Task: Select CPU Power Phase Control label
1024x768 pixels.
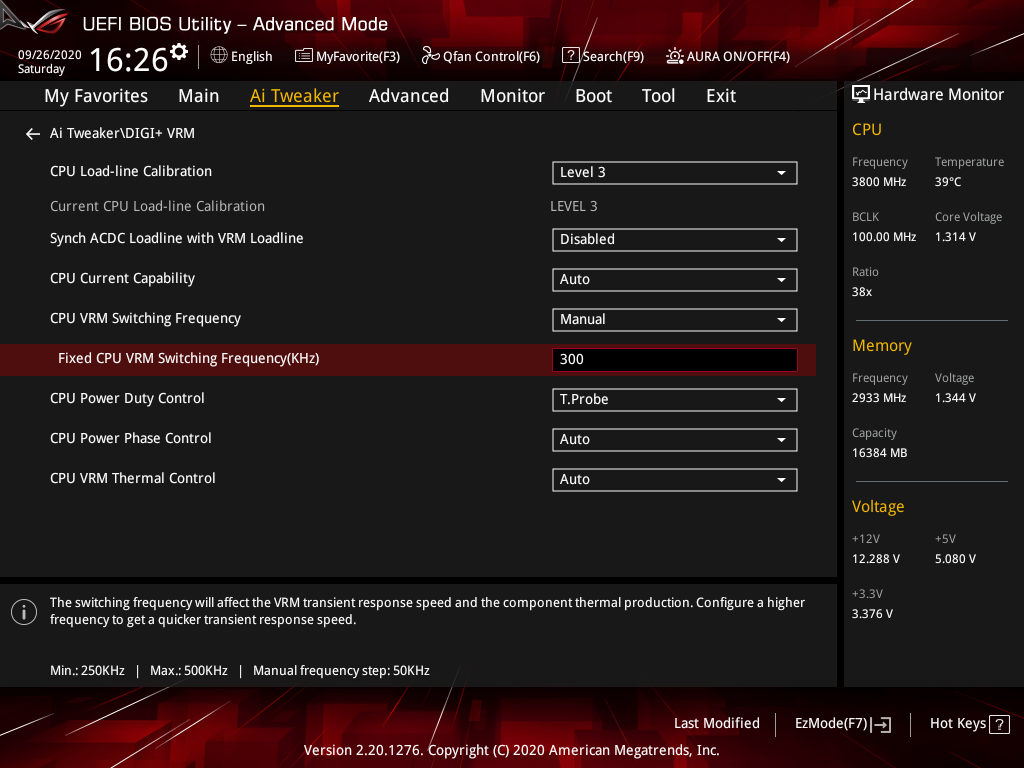Action: click(131, 438)
